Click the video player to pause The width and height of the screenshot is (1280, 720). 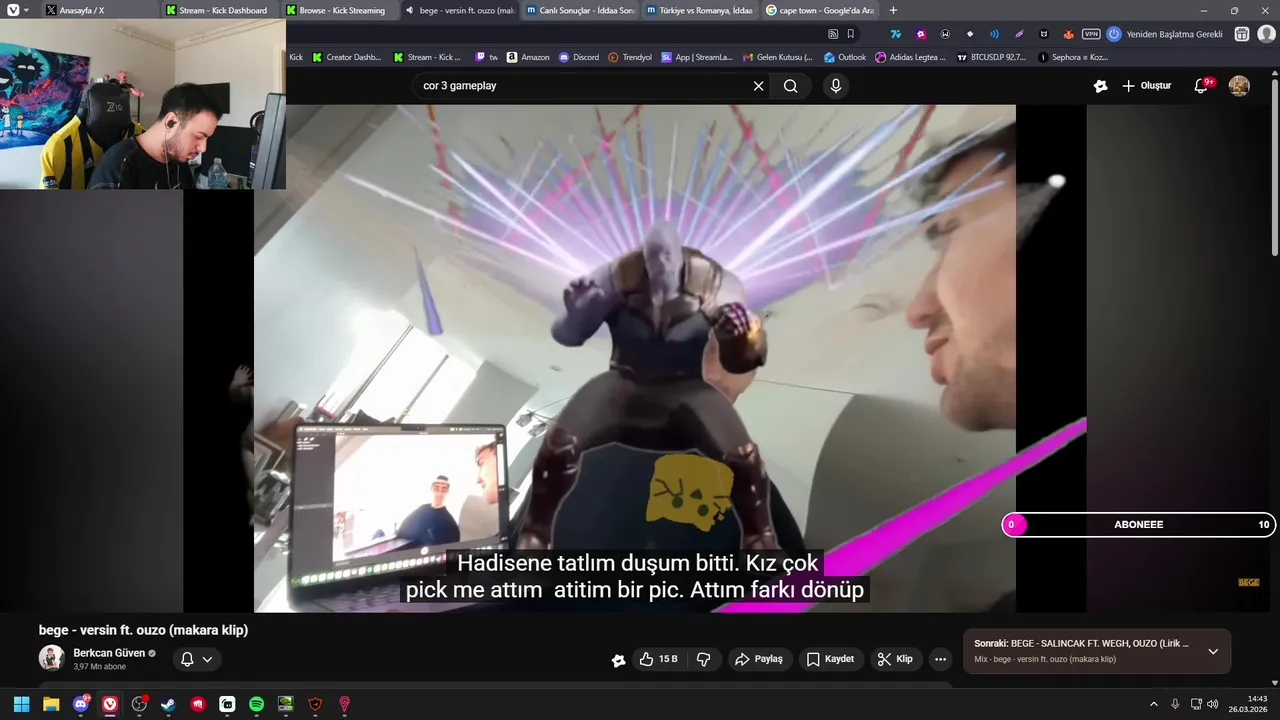[634, 358]
